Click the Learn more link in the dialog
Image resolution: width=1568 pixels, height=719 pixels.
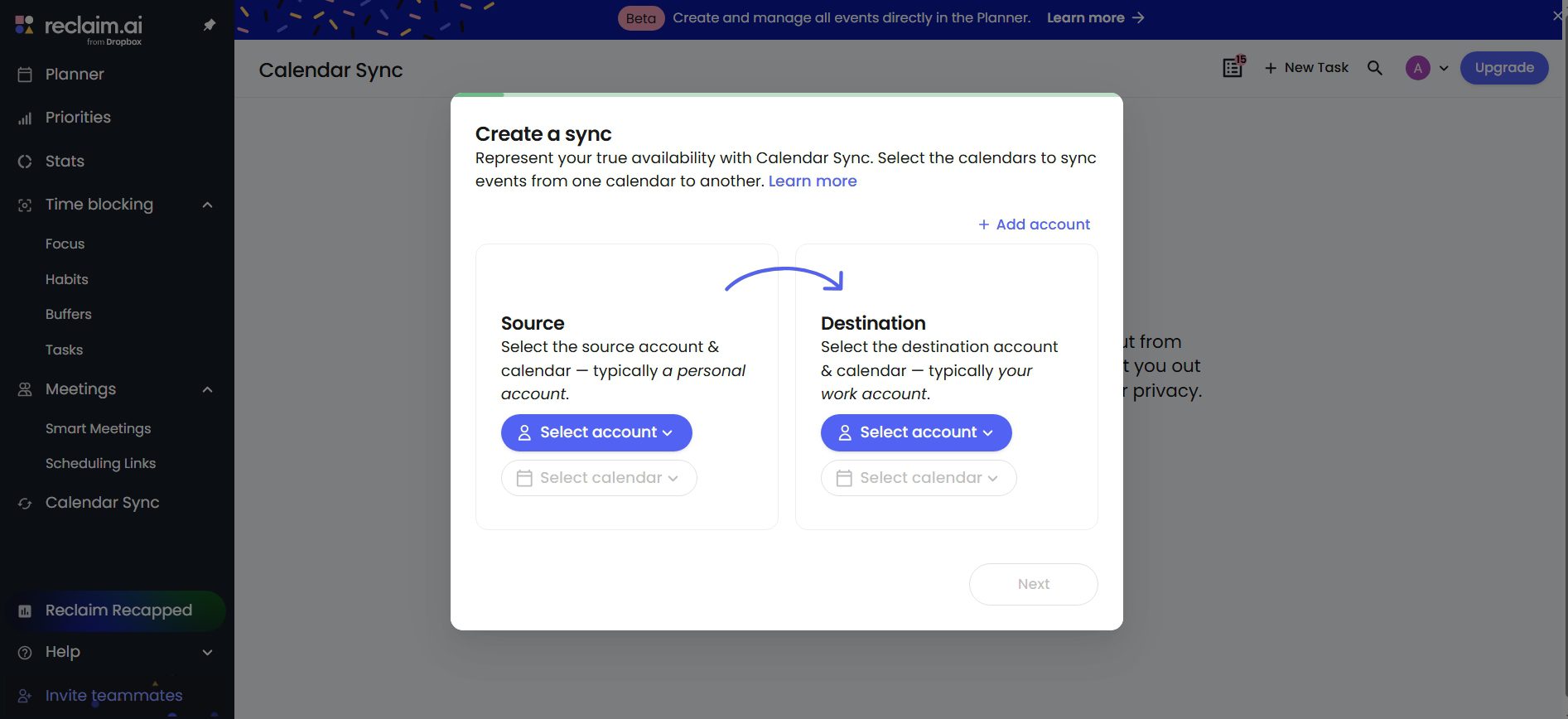(813, 181)
